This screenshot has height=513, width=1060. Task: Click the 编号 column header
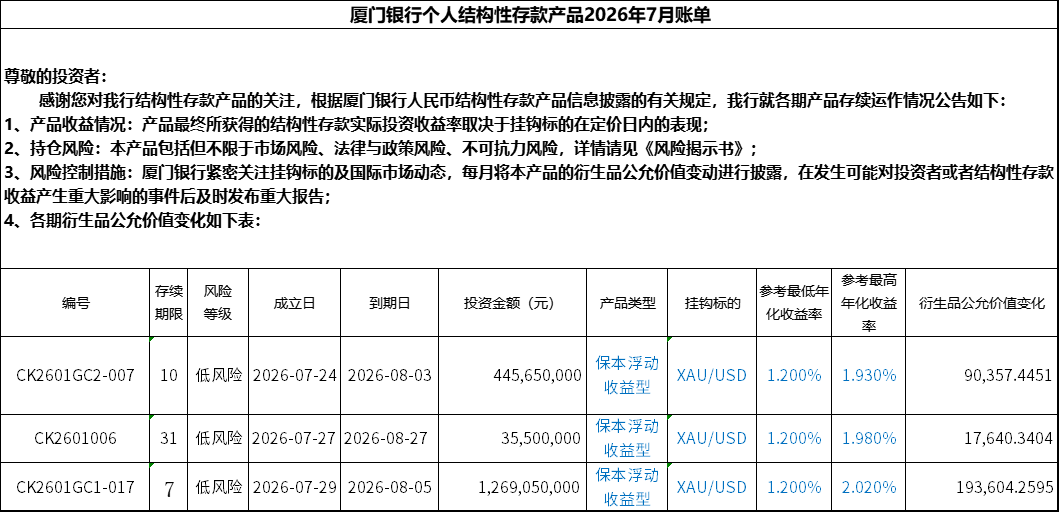[75, 303]
